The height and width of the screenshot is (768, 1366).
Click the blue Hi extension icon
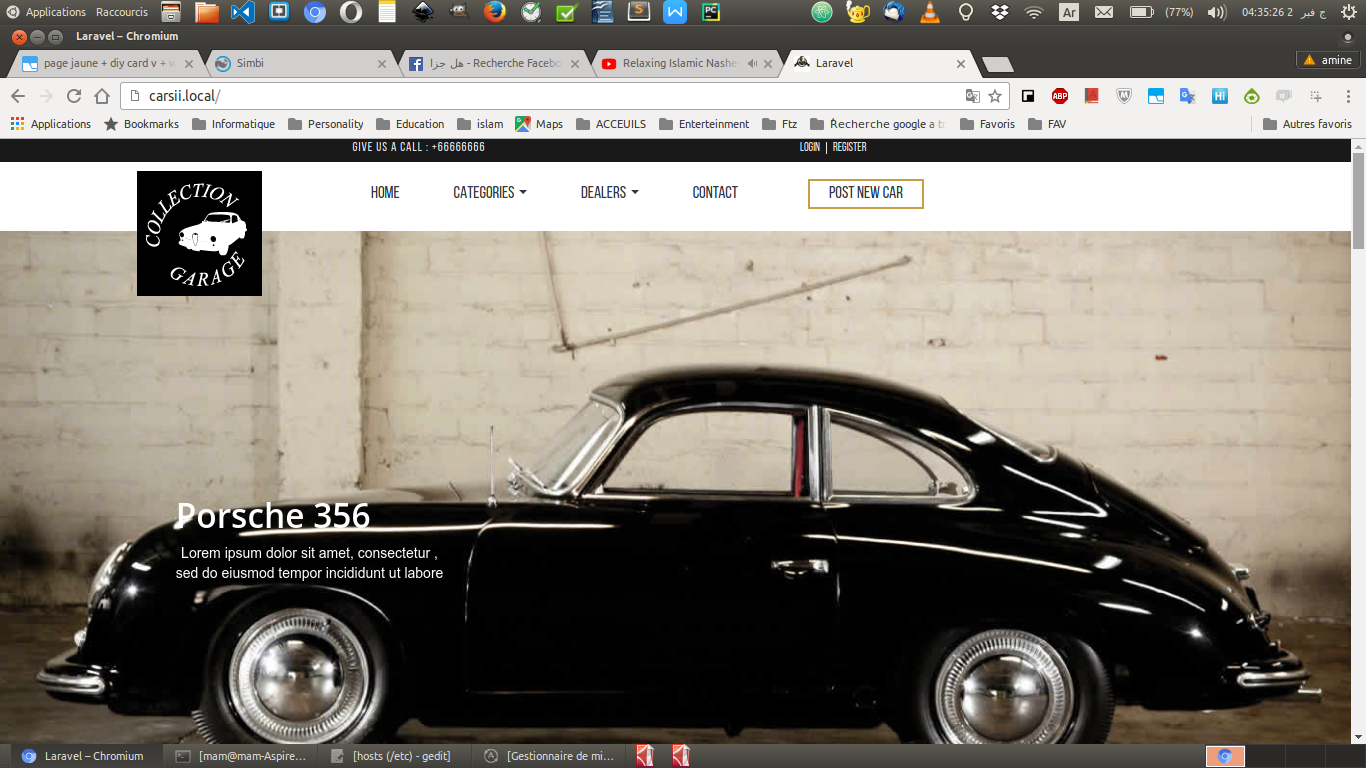pos(1219,96)
